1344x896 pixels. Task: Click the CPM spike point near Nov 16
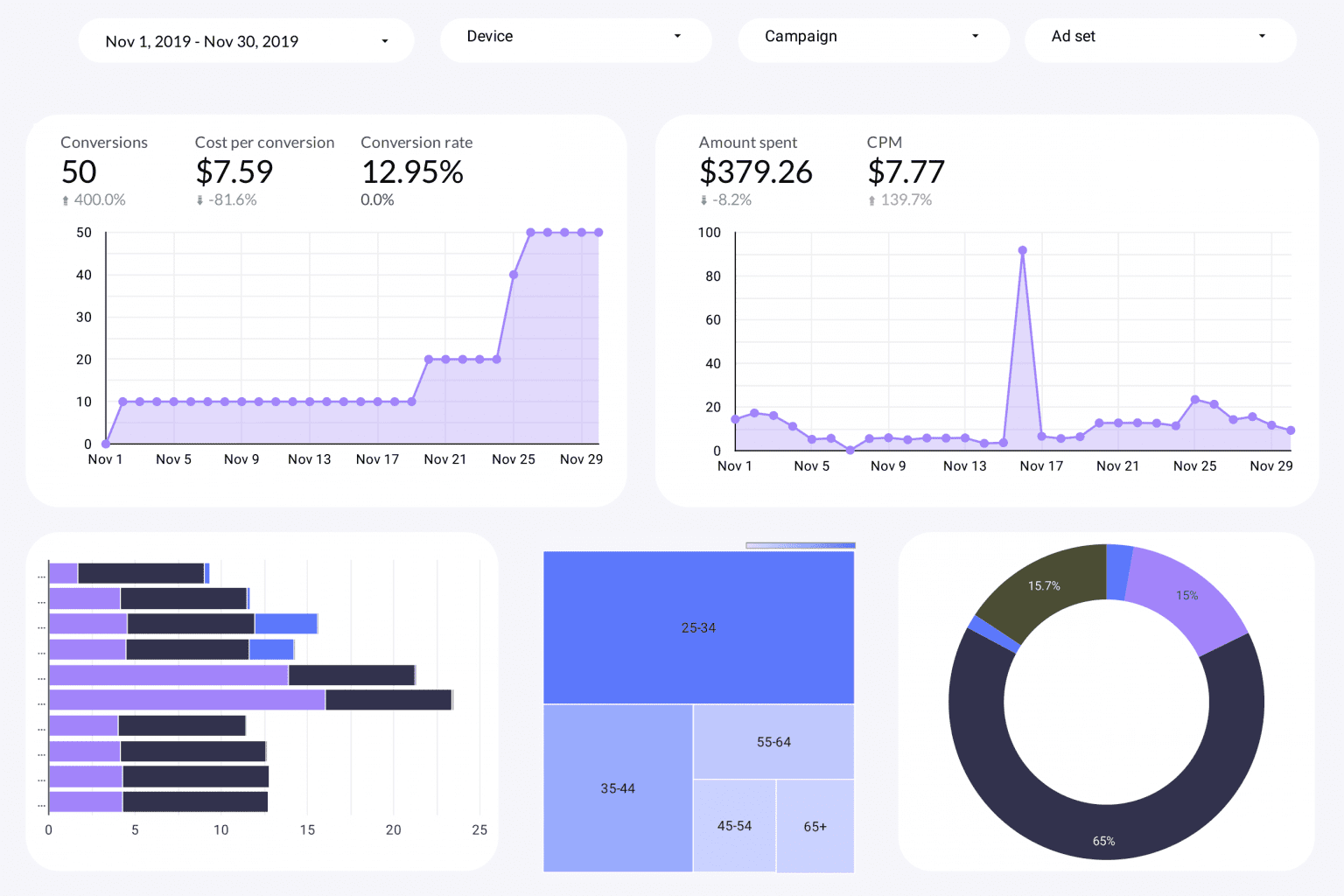pos(1022,250)
